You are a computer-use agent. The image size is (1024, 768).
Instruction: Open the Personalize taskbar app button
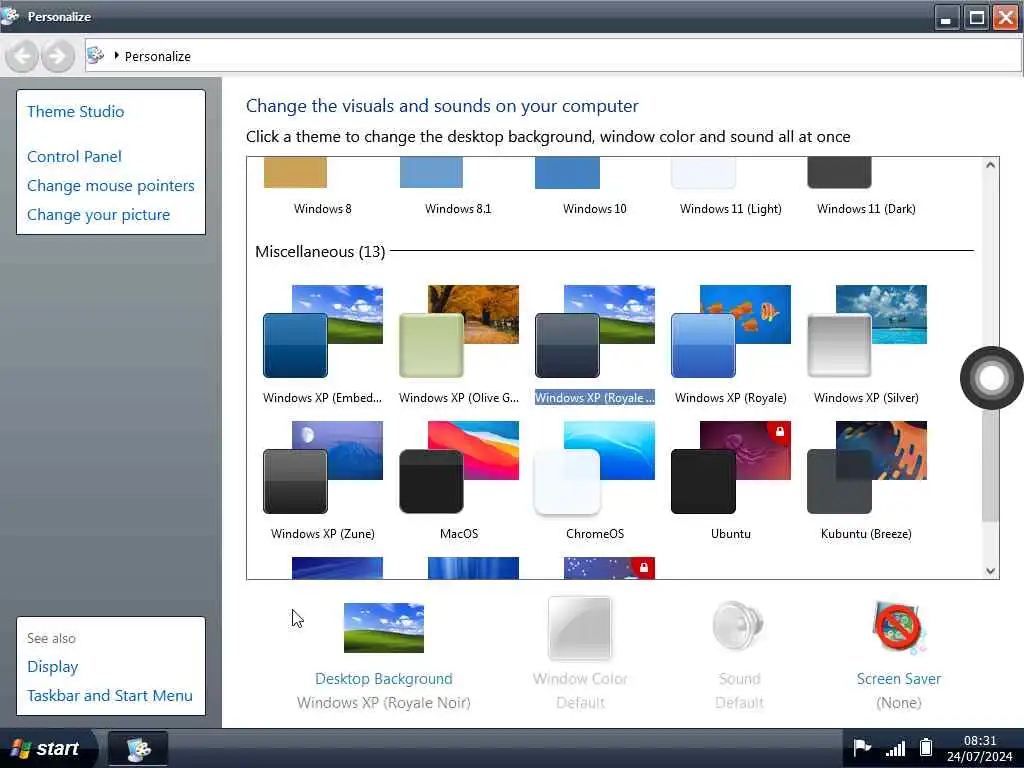pyautogui.click(x=138, y=748)
